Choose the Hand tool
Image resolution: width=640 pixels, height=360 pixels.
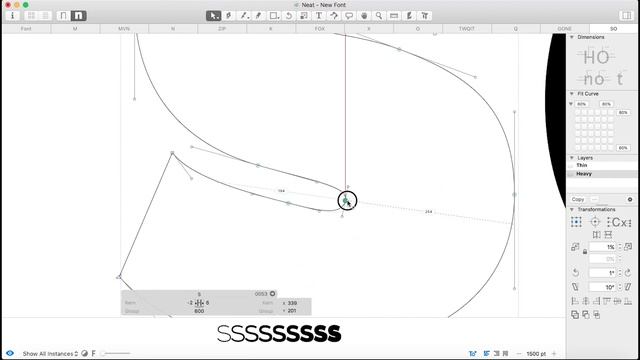point(364,16)
